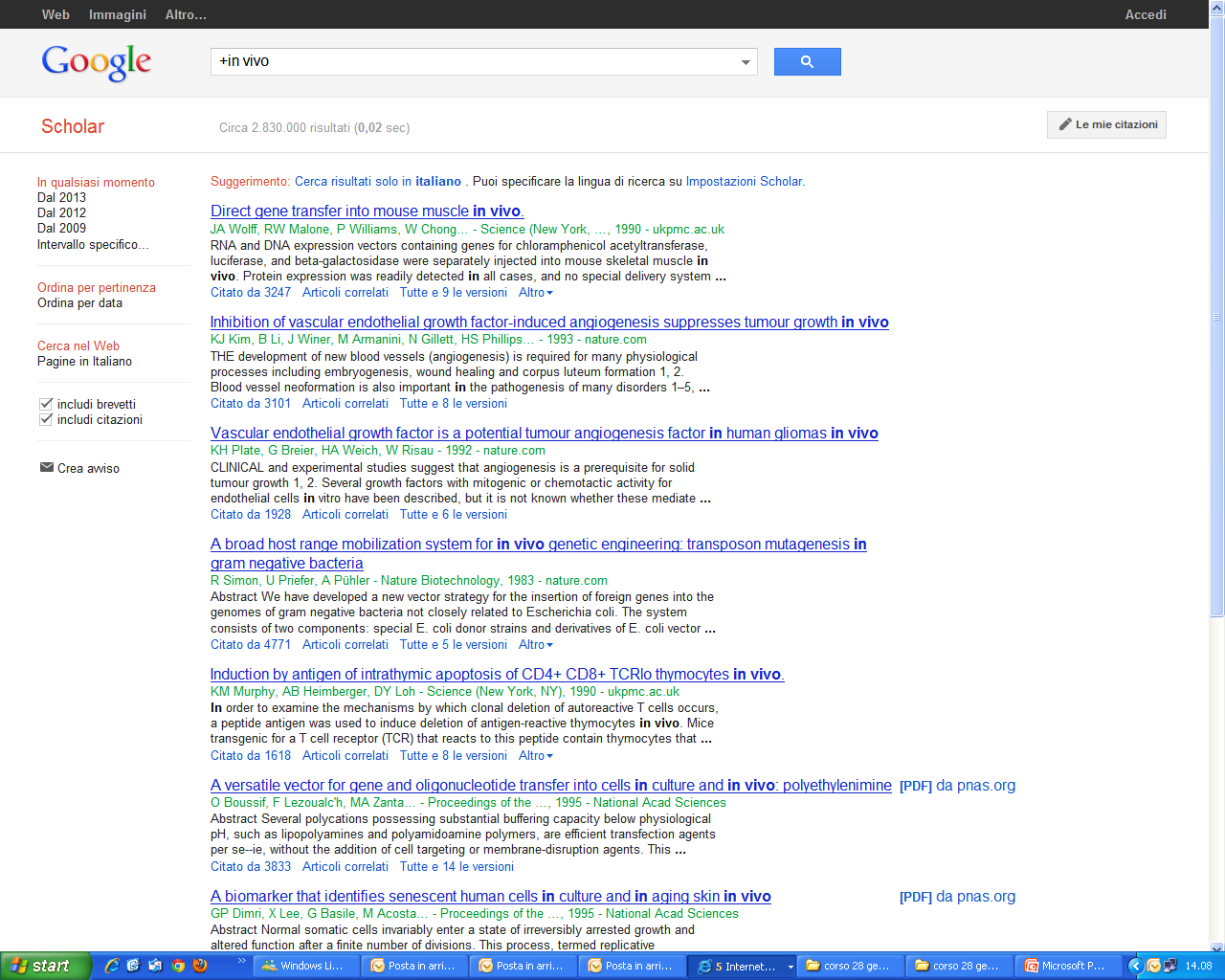Click the Google logo

coord(96,63)
